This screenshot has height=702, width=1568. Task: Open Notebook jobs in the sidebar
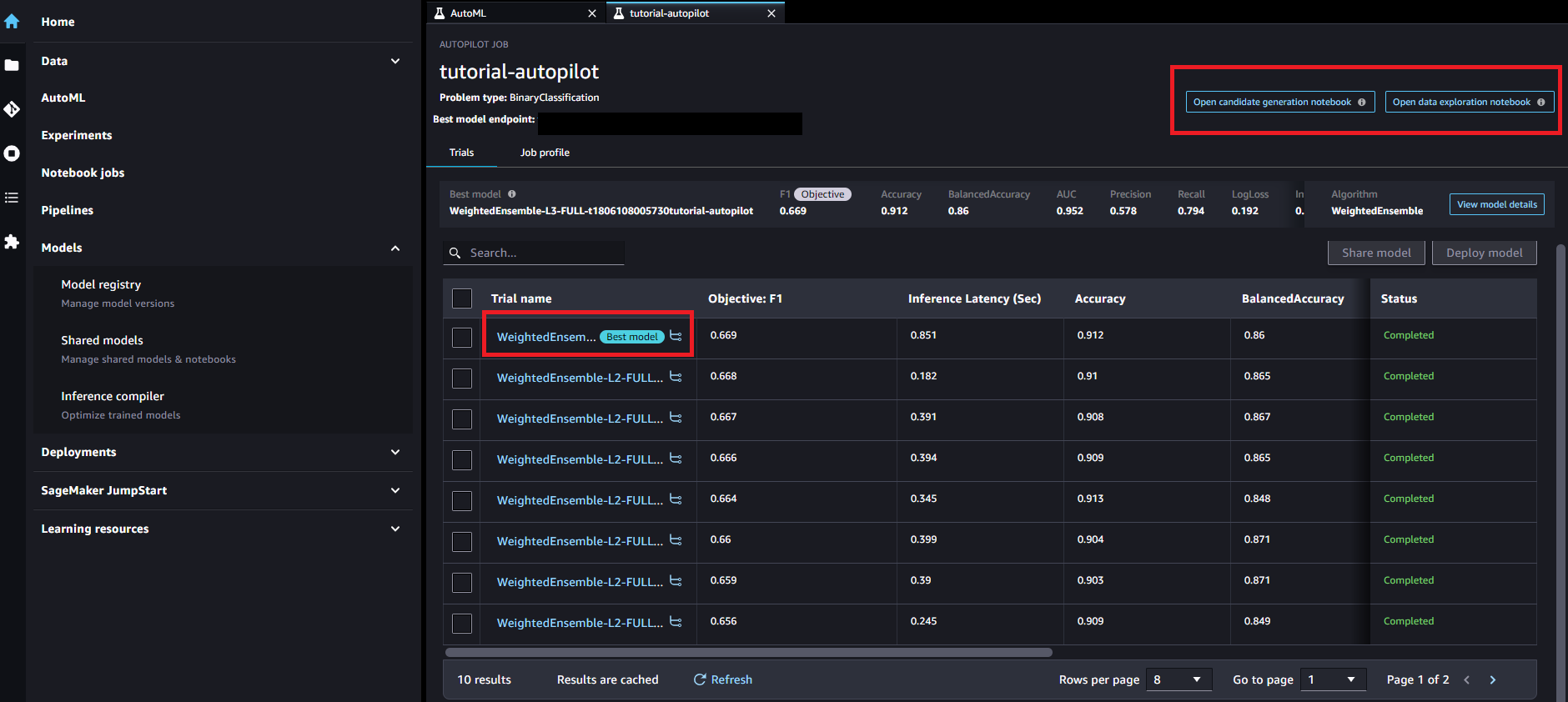click(83, 173)
